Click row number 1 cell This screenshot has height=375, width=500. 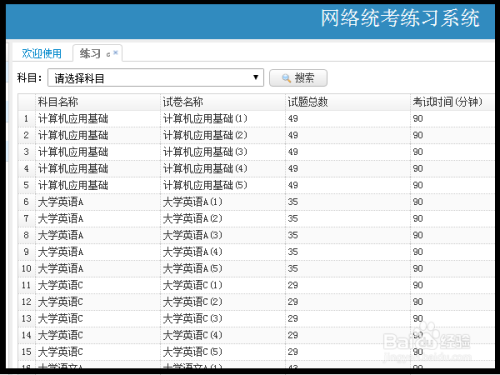coord(26,119)
